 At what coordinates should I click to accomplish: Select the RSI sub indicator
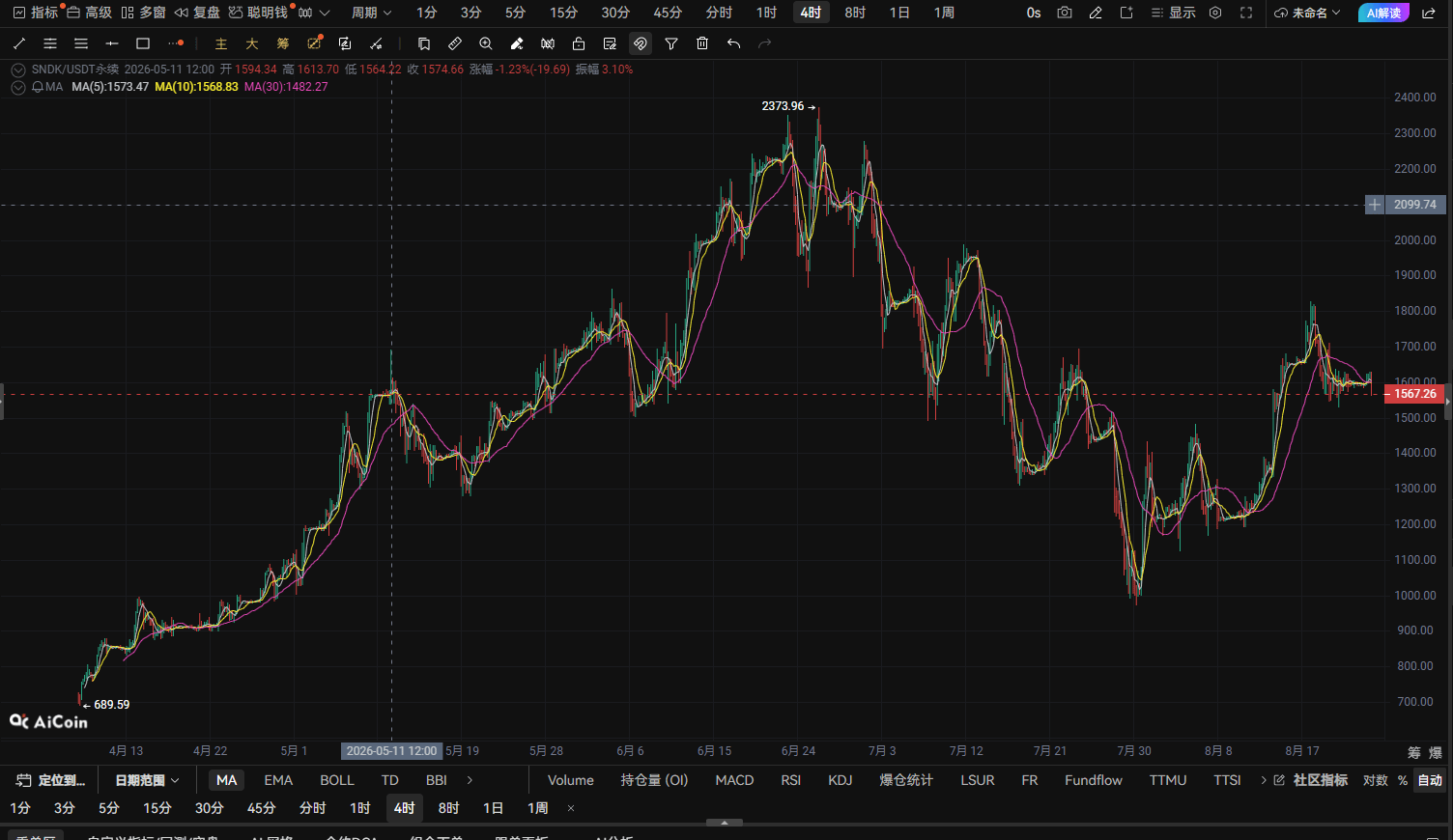pos(791,780)
